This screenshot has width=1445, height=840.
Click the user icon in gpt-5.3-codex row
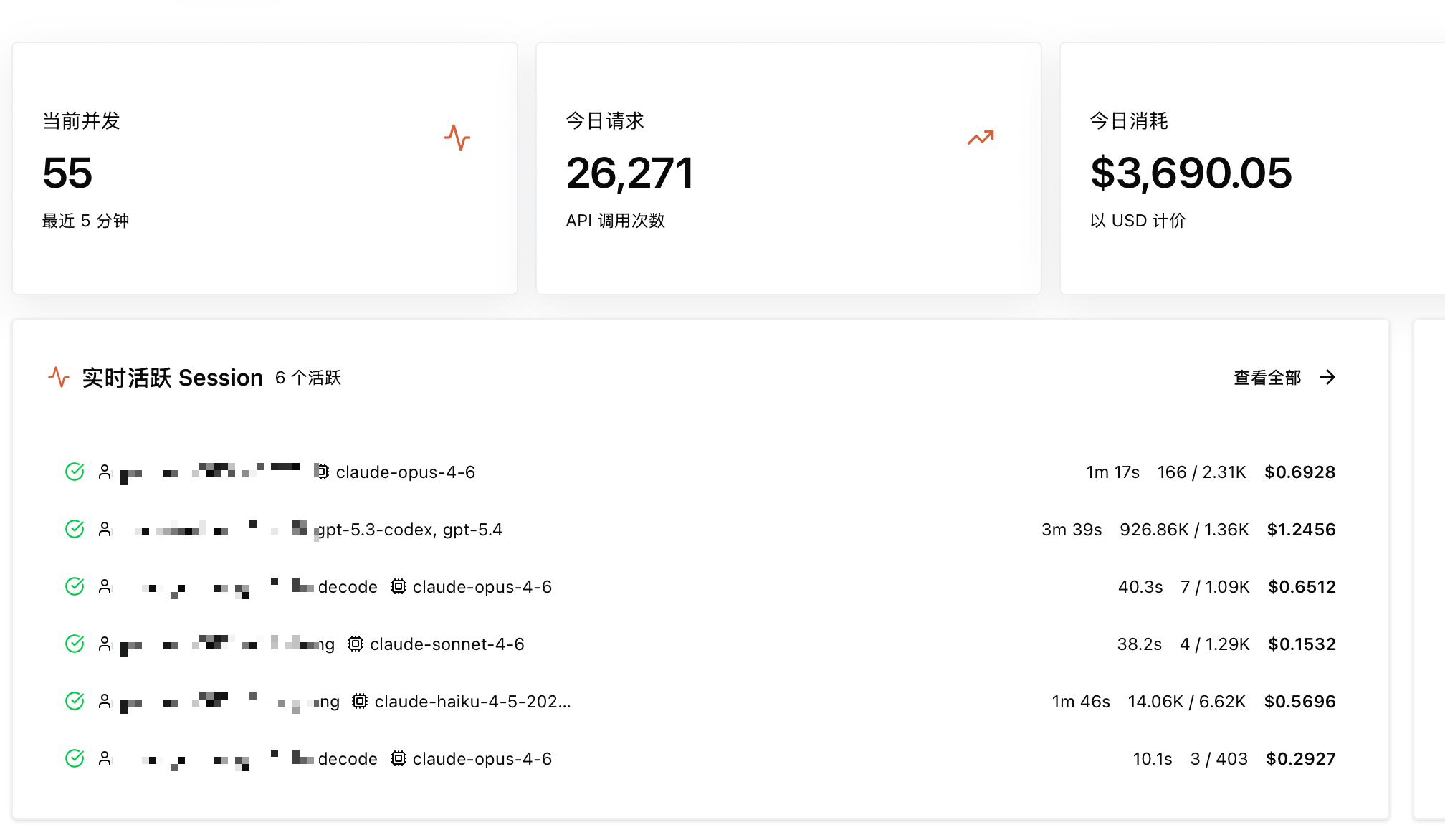click(105, 529)
